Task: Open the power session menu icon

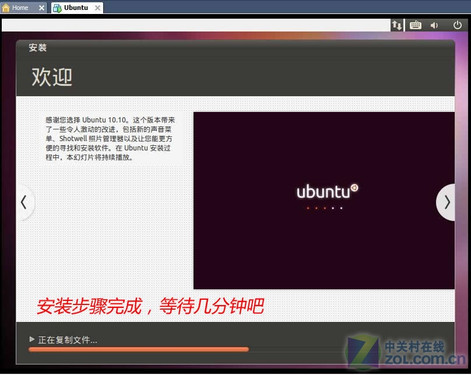Action: (457, 25)
